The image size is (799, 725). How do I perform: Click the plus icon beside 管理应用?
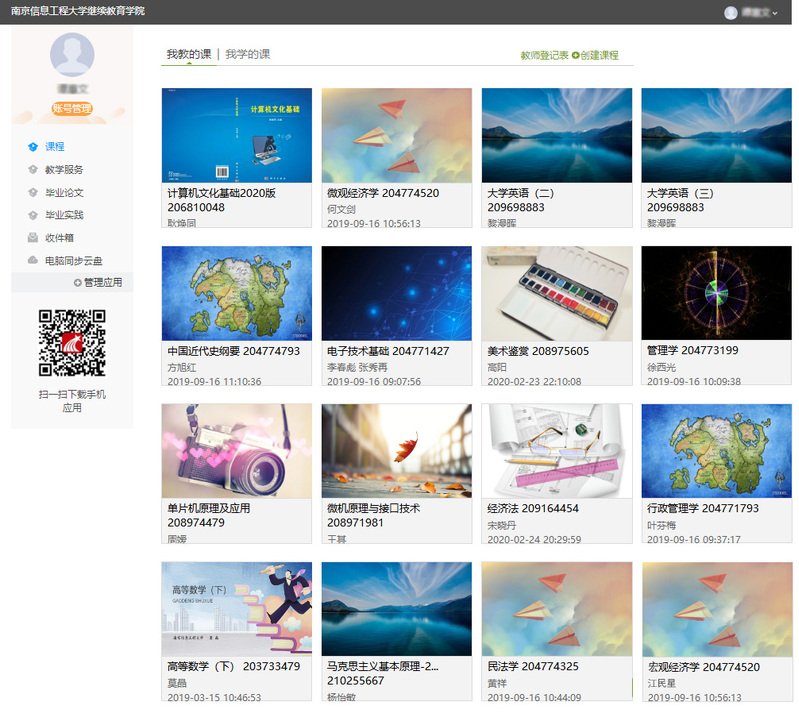pyautogui.click(x=78, y=283)
